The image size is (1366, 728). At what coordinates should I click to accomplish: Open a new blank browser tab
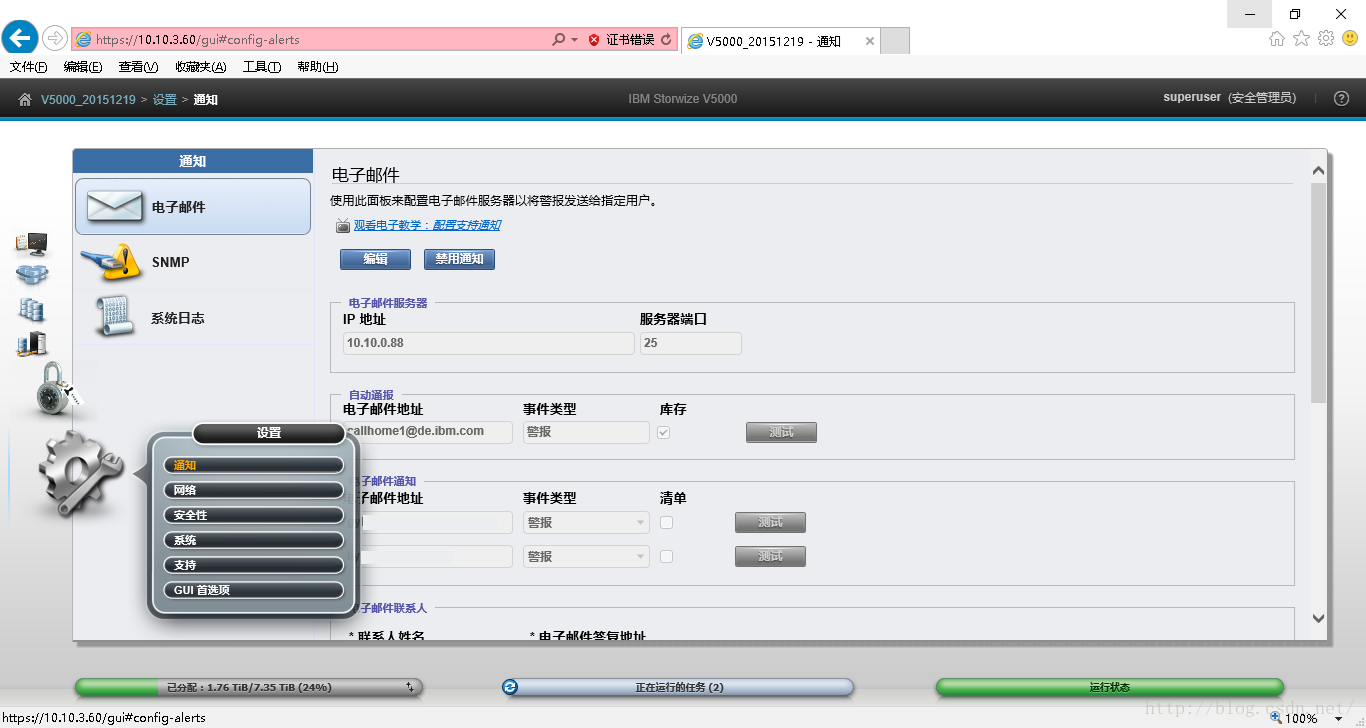895,41
